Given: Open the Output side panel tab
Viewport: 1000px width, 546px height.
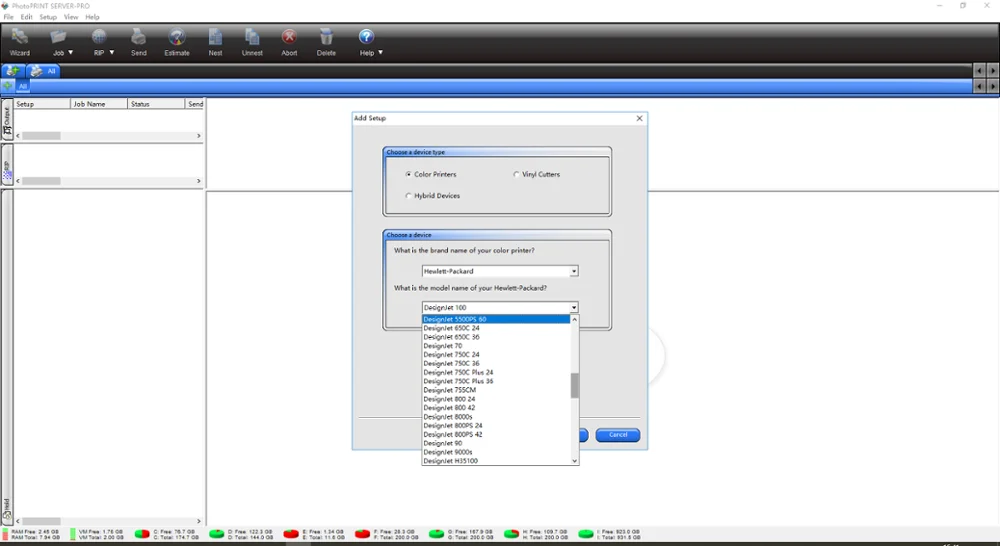Looking at the screenshot, I should point(7,119).
